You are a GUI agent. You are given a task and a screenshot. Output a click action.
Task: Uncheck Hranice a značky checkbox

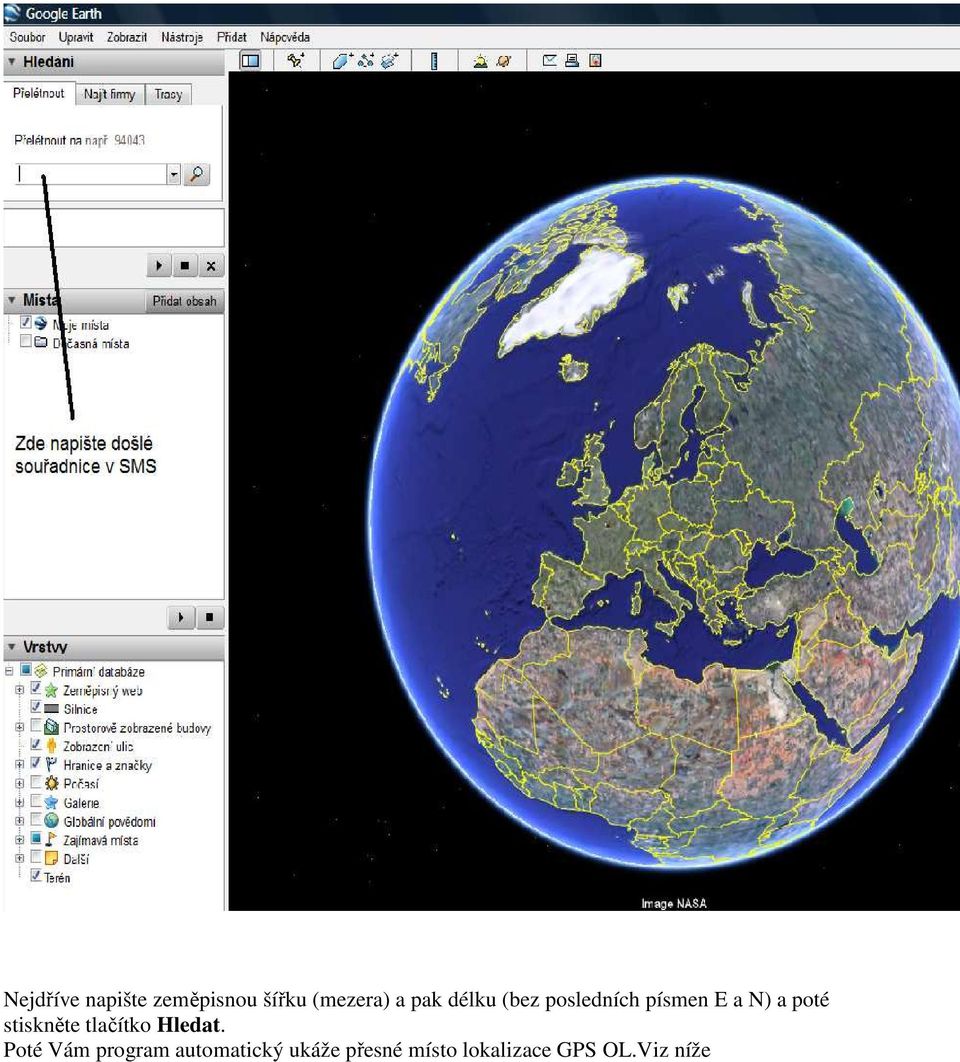36,763
